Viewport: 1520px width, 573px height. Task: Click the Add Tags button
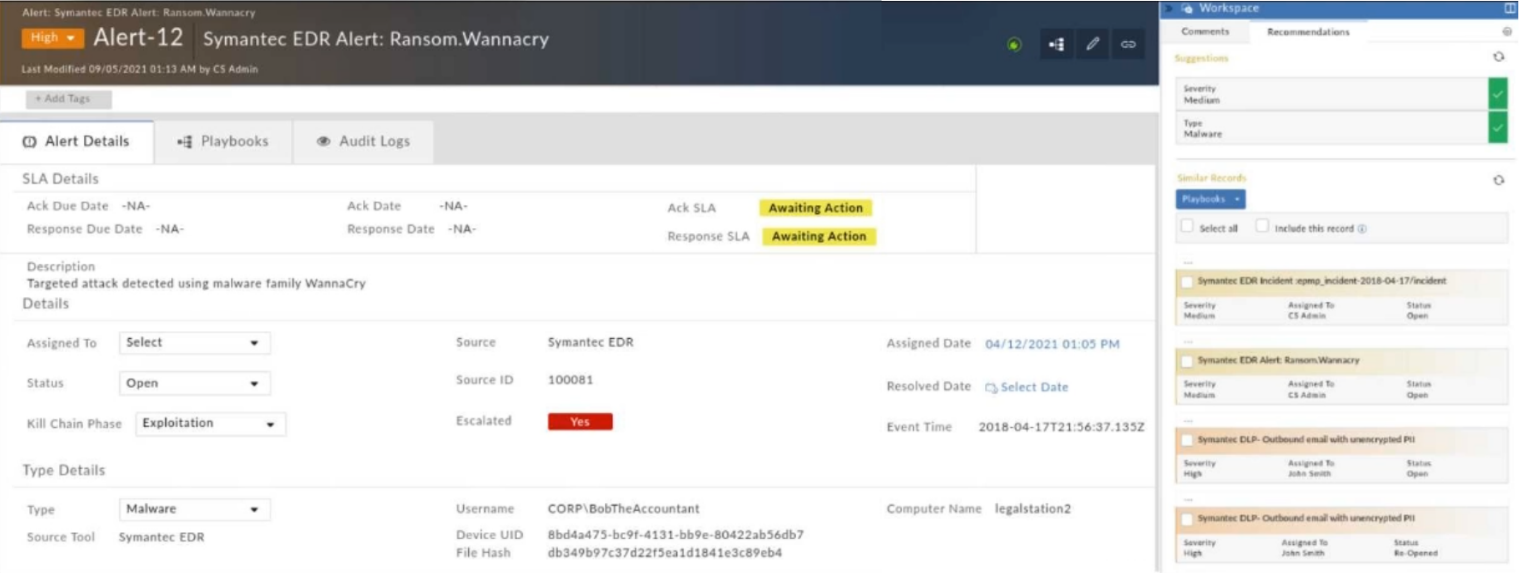coord(69,99)
